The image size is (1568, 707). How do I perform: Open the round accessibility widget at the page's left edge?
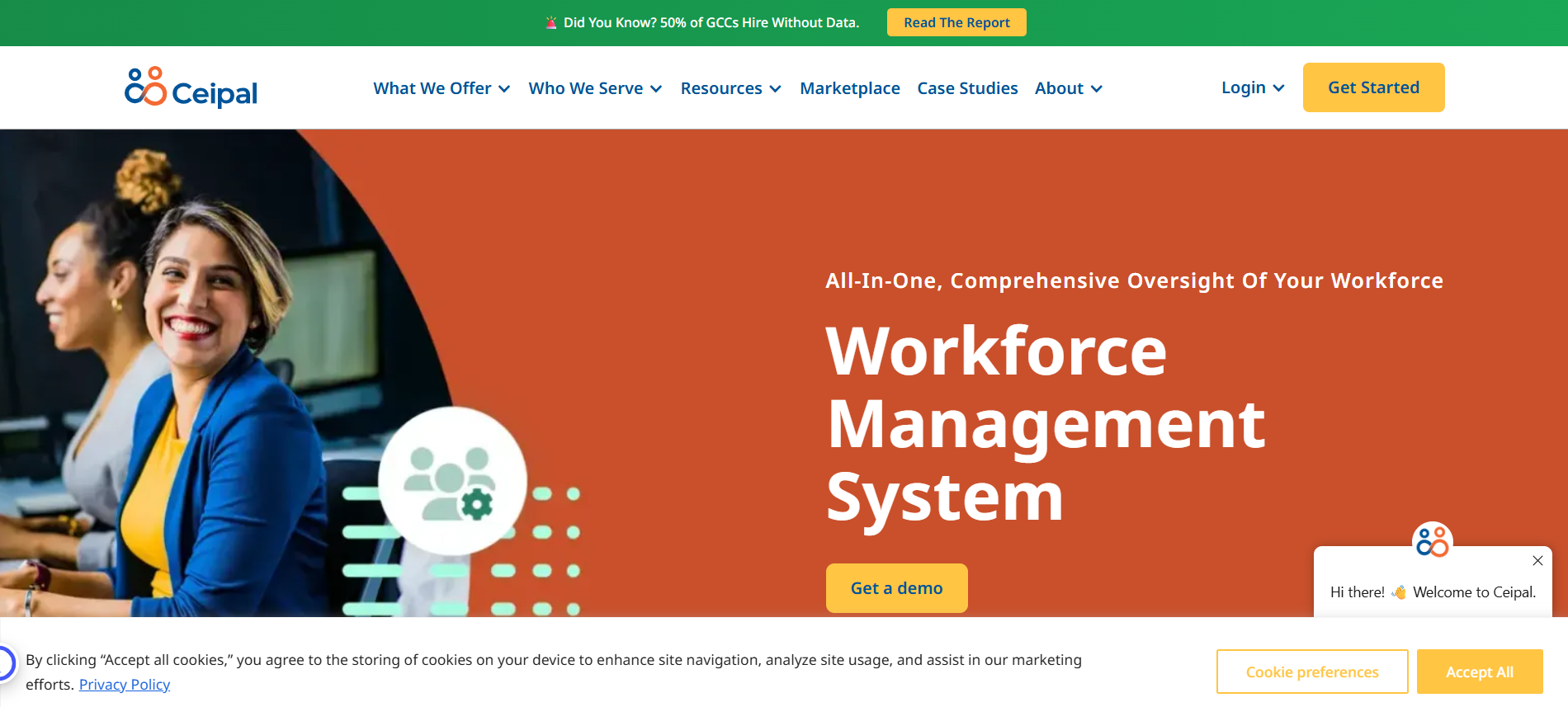(x=4, y=663)
